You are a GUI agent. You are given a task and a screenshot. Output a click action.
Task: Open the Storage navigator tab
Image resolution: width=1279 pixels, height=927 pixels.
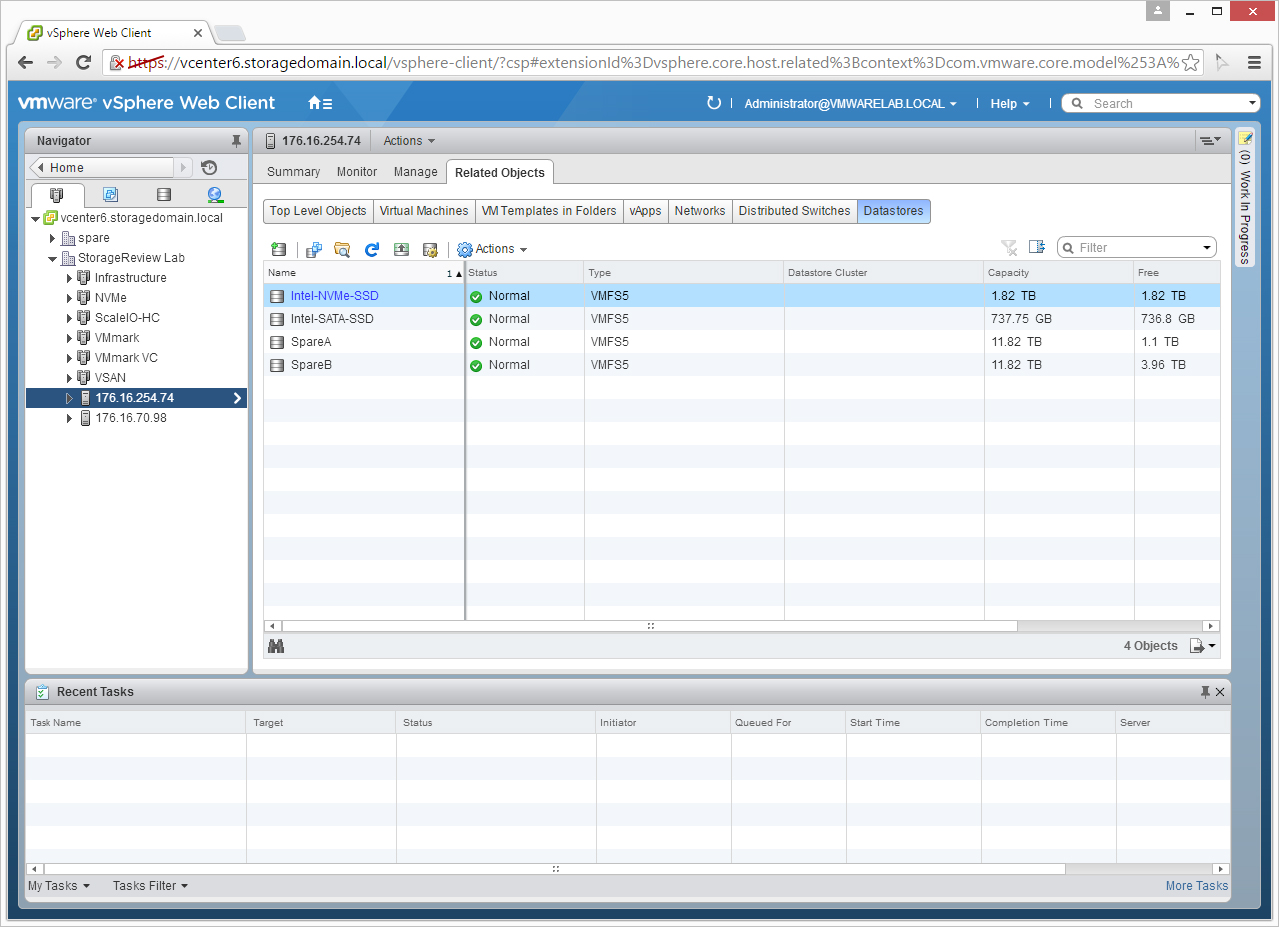[164, 195]
